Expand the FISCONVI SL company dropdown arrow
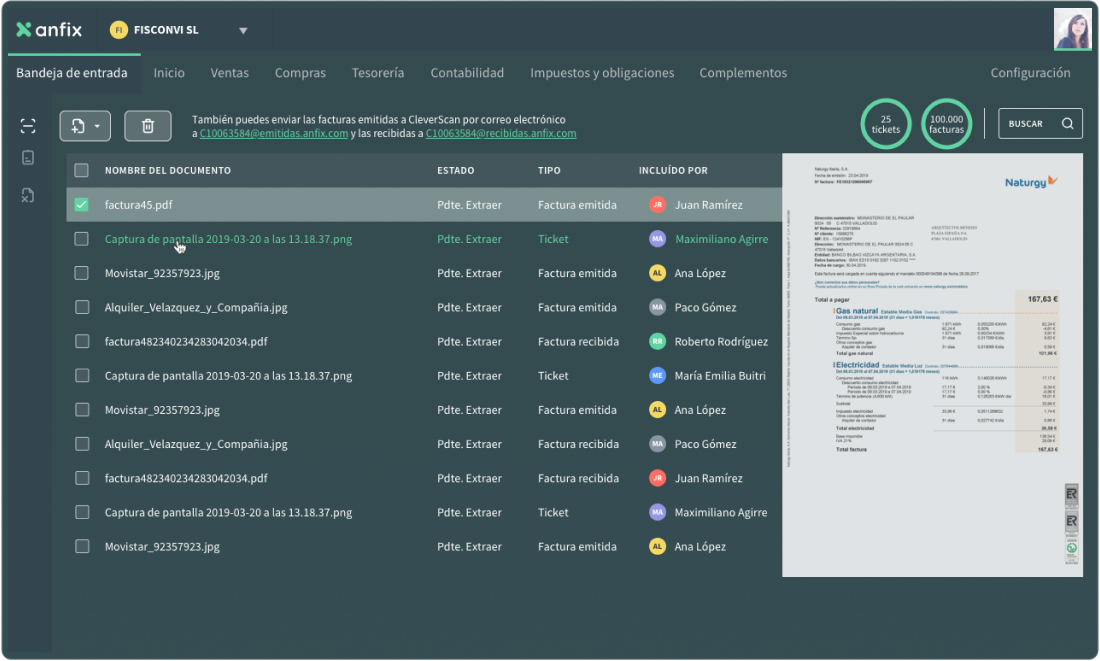This screenshot has width=1100, height=661. click(243, 30)
